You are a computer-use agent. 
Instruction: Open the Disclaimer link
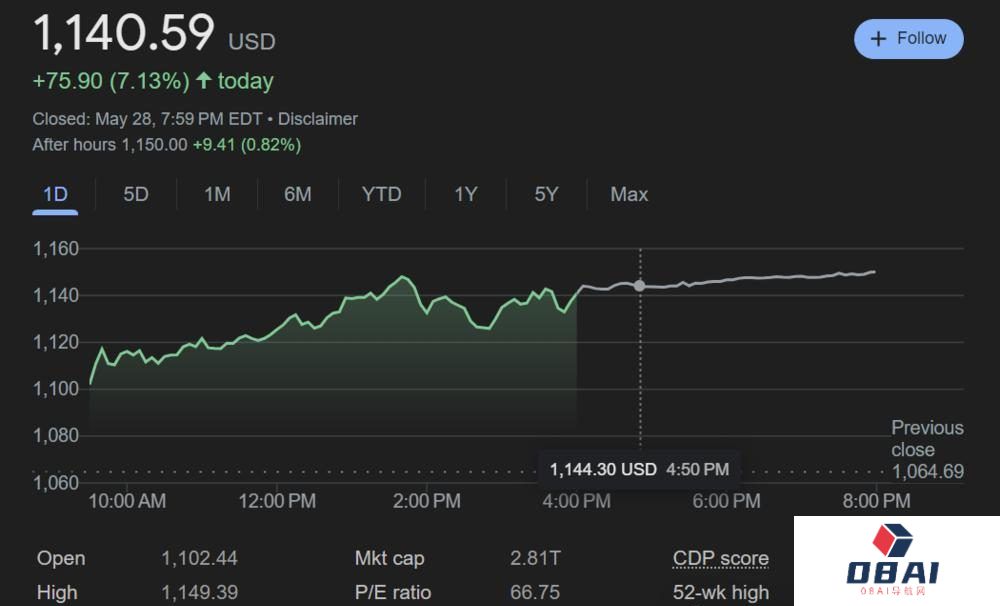317,119
